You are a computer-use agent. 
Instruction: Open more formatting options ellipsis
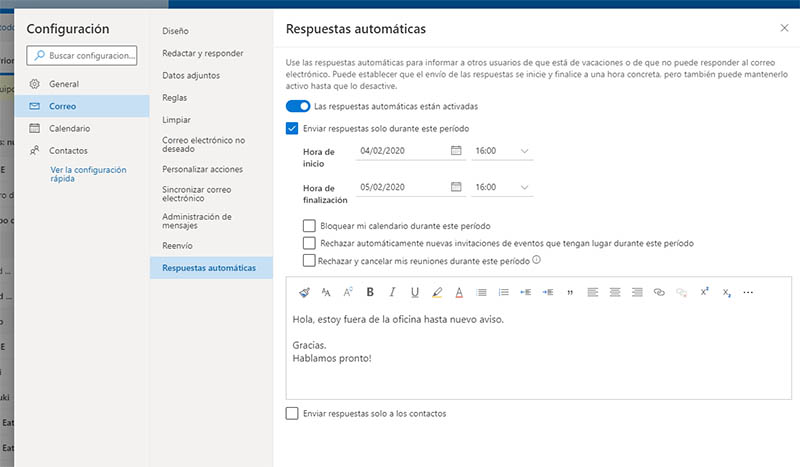click(748, 292)
